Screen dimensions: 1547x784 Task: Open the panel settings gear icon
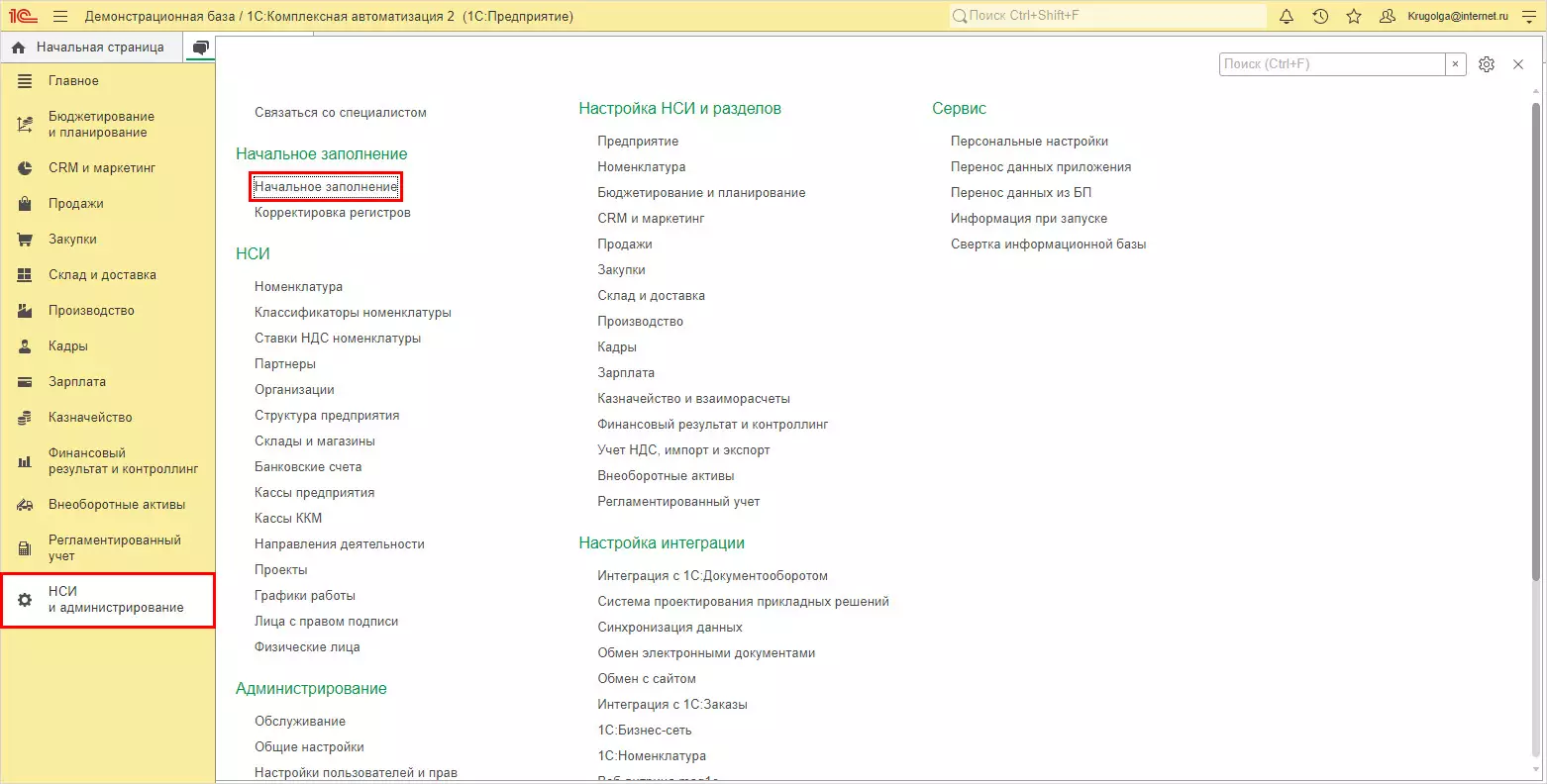click(x=1487, y=64)
